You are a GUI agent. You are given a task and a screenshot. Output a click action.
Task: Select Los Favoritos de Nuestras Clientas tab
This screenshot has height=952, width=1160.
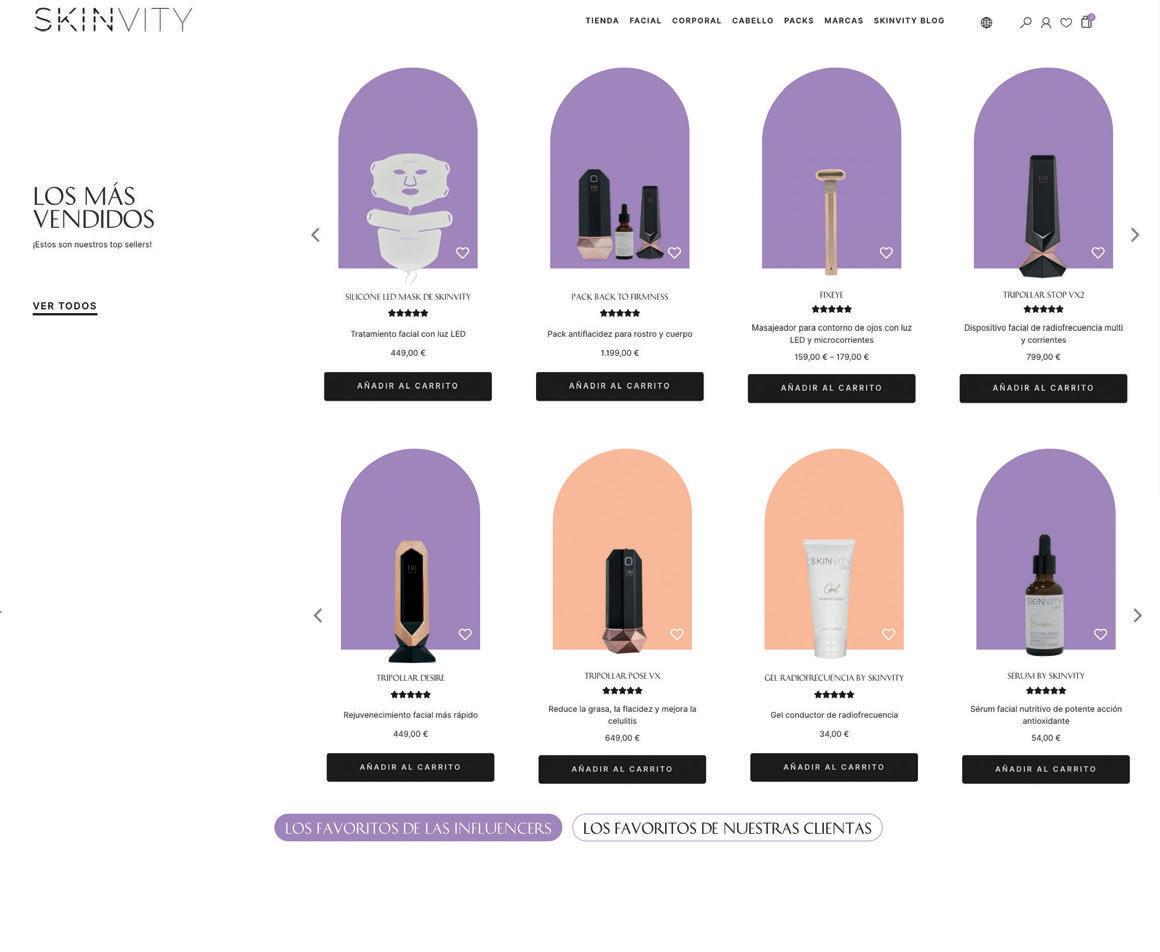[727, 828]
